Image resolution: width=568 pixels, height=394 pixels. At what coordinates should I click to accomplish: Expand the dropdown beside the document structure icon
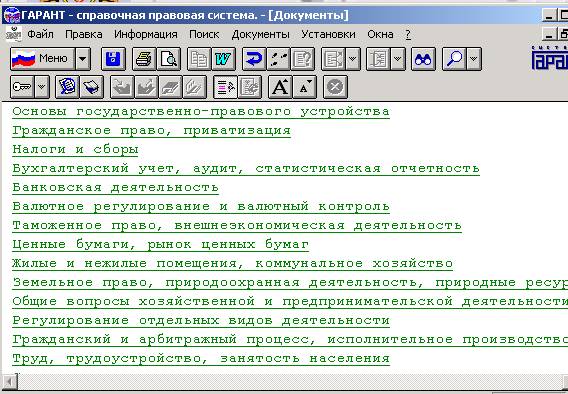(353, 59)
